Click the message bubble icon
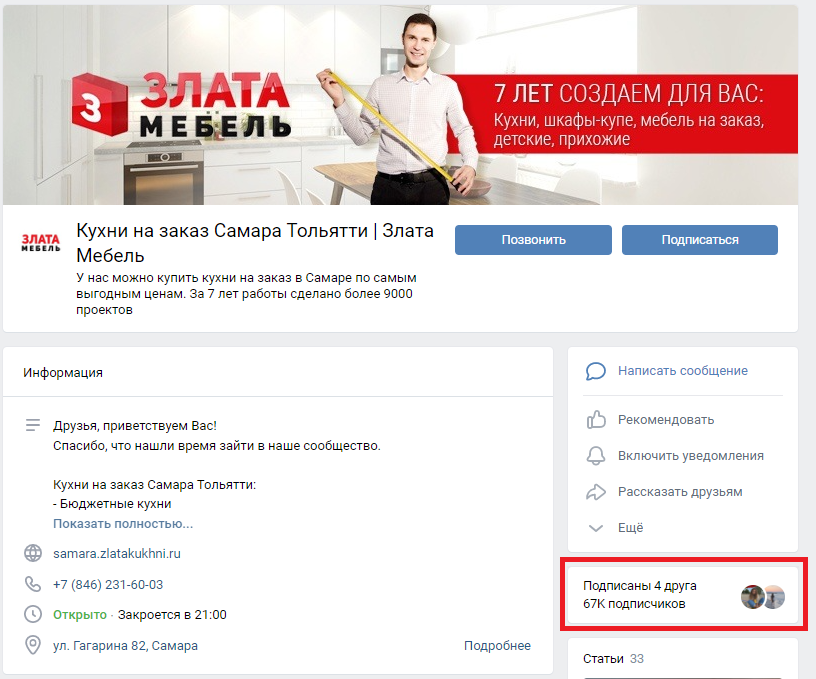The height and width of the screenshot is (679, 816). [x=596, y=371]
